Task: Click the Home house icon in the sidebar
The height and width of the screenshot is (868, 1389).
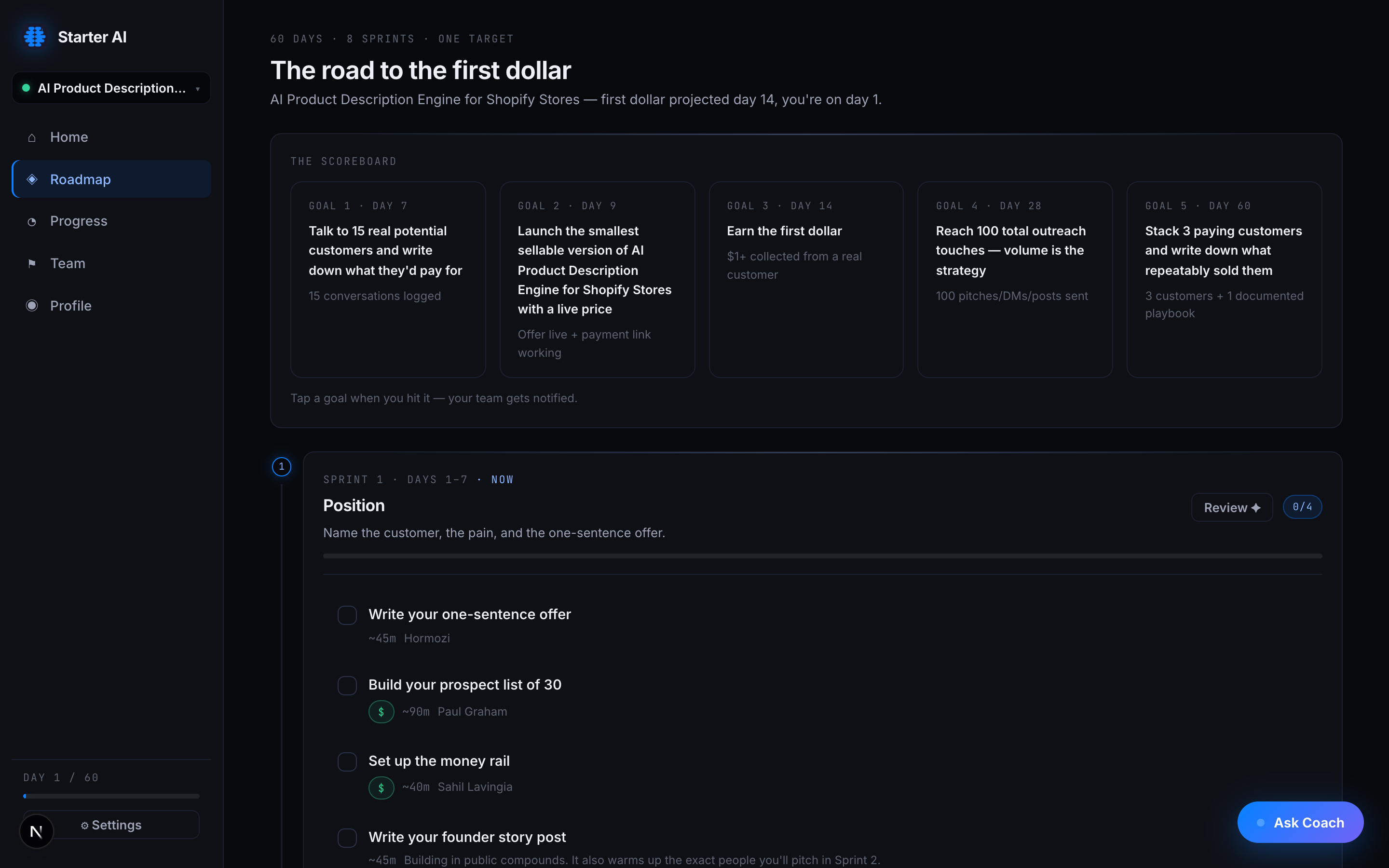Action: 32,138
